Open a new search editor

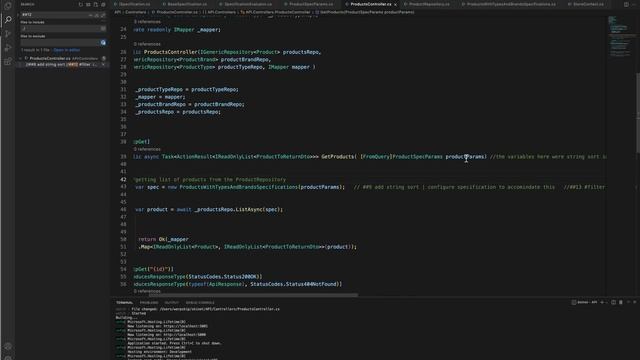pos(96,4)
